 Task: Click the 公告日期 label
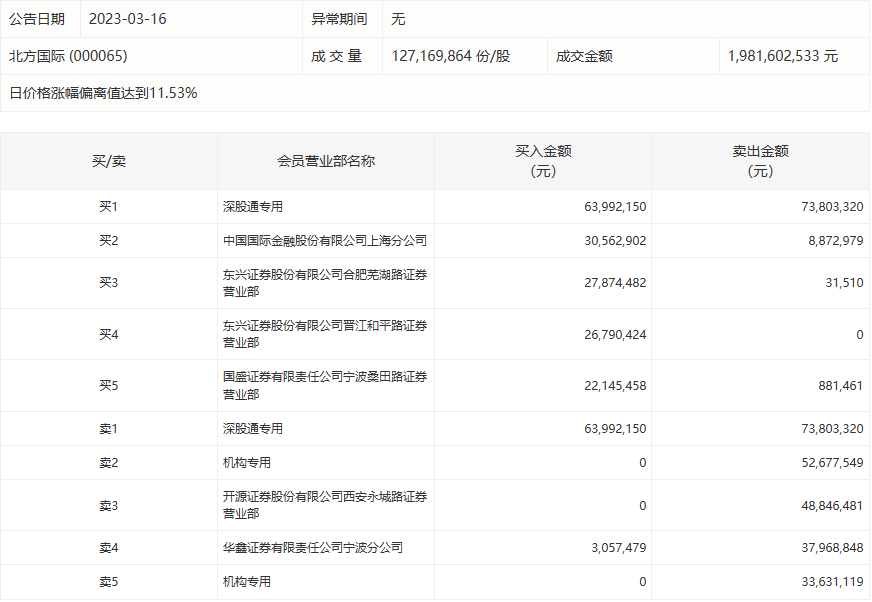click(37, 19)
